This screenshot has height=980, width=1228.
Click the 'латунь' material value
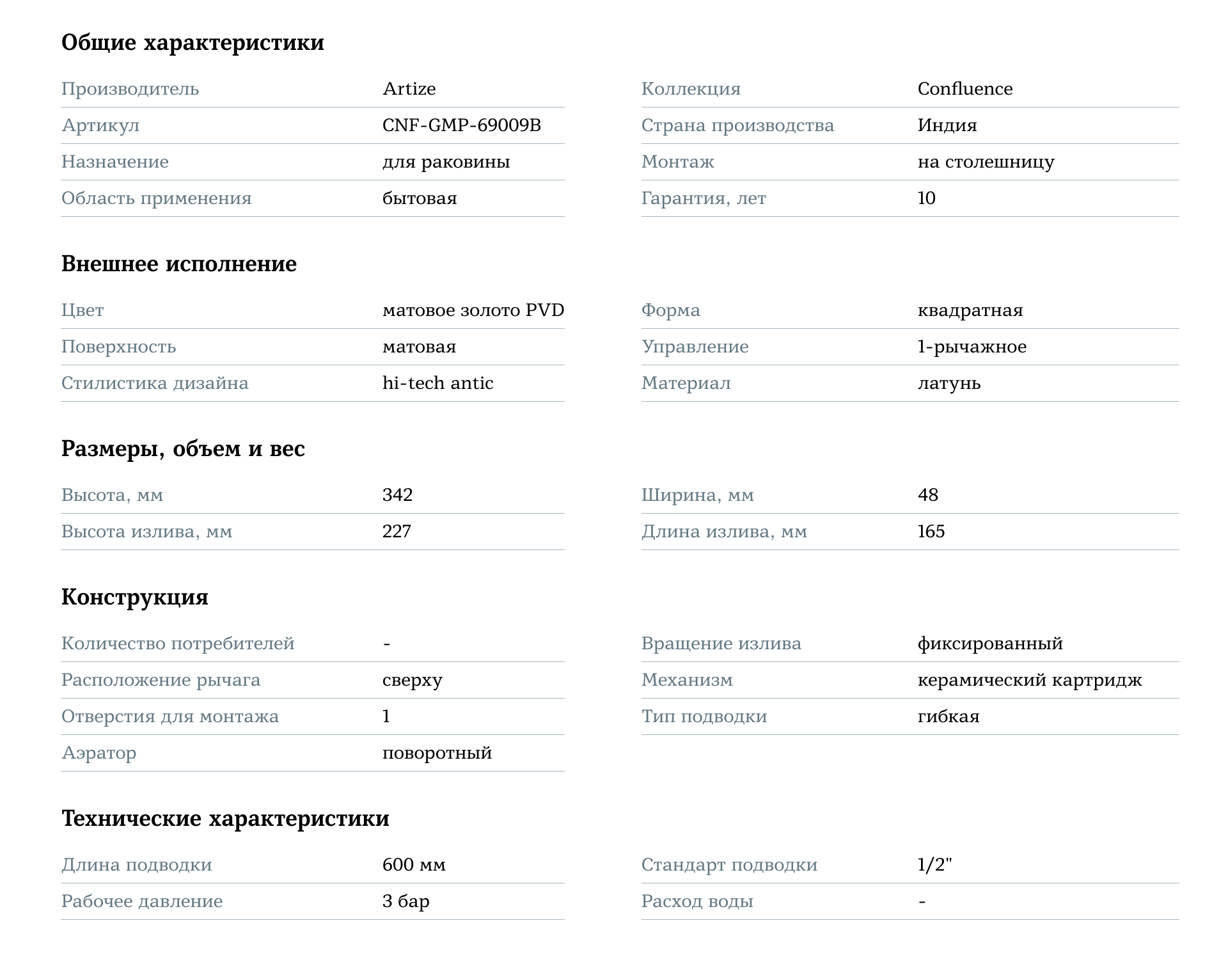[949, 384]
